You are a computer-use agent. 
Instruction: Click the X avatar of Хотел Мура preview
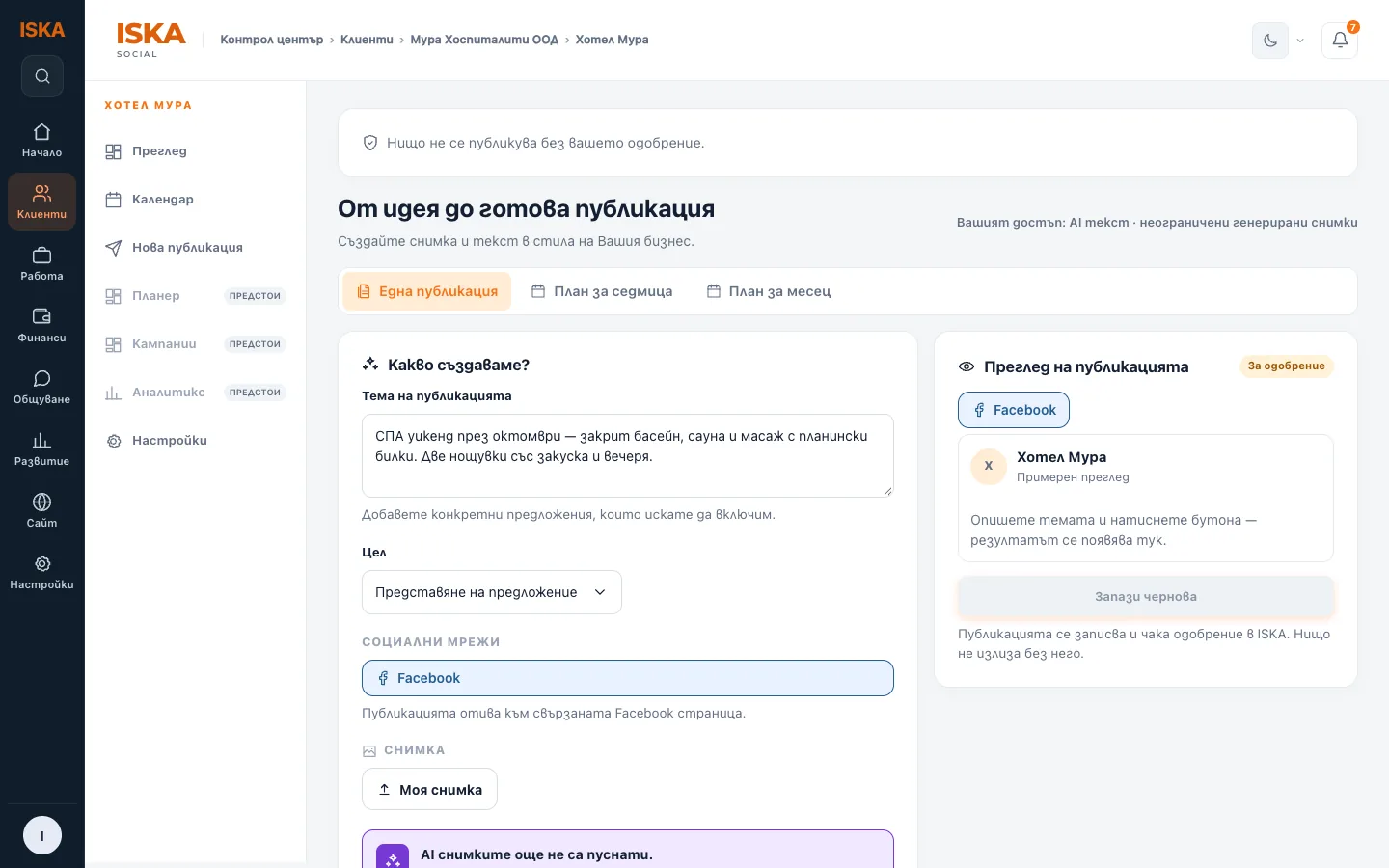[989, 466]
